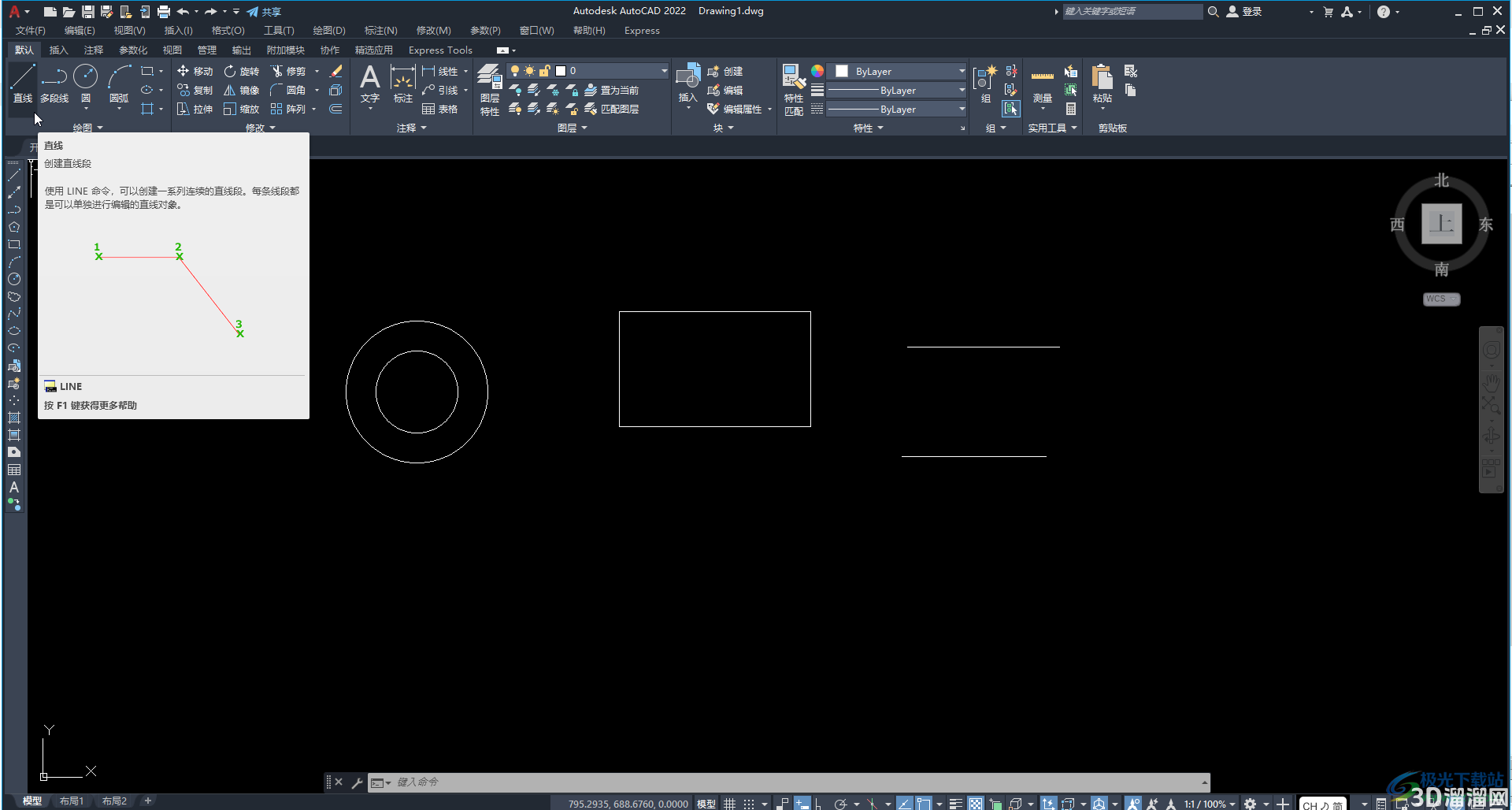Activate the Rotate (旋转) tool
Viewport: 1512px width, 810px height.
(241, 71)
